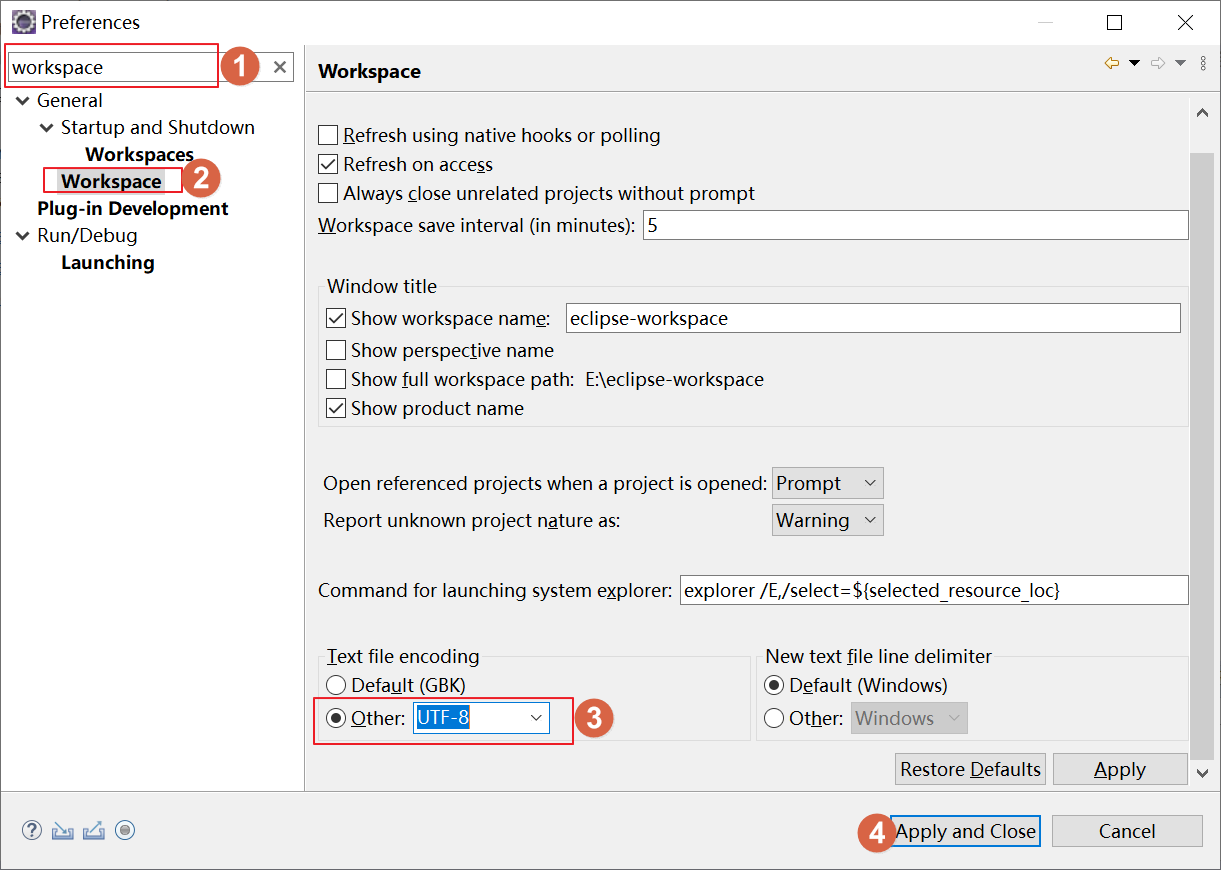Open the three-dot view menu icon
This screenshot has height=870, width=1221.
pyautogui.click(x=1203, y=64)
